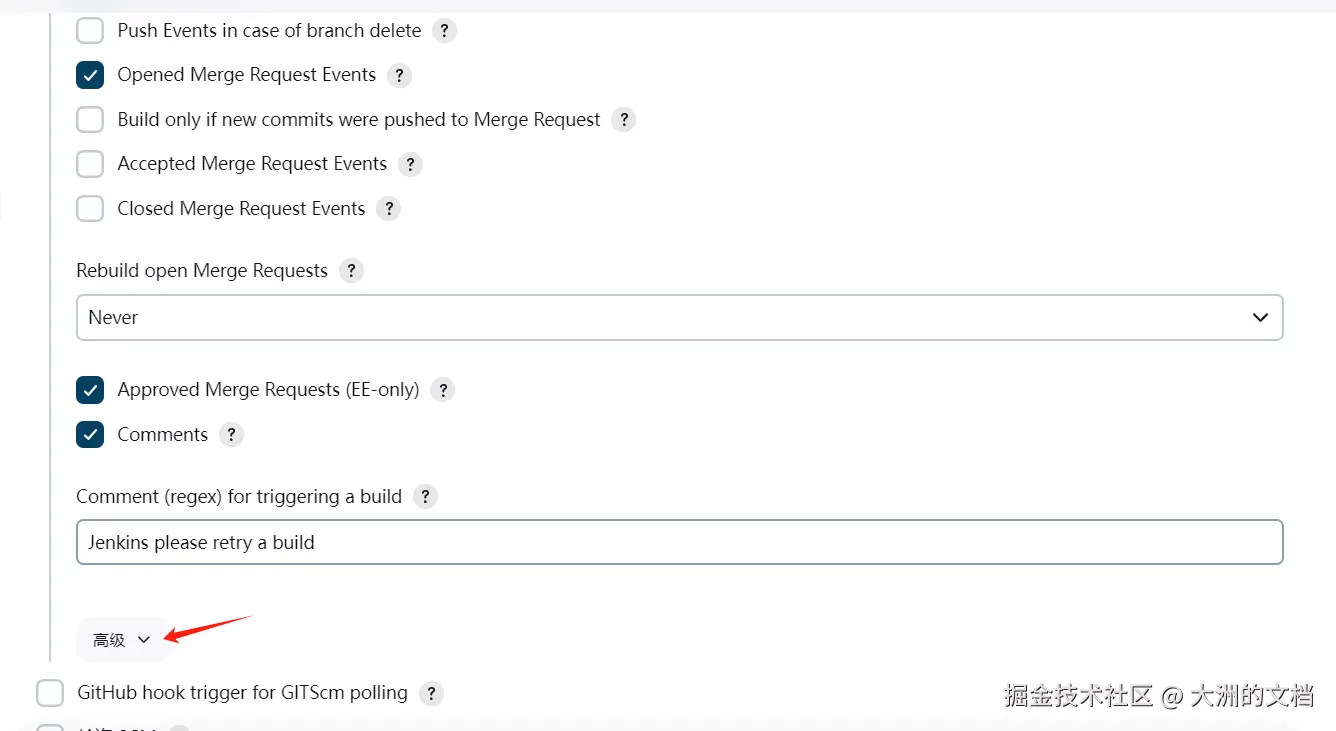Uncheck Opened Merge Request Events
The width and height of the screenshot is (1336, 731).
click(x=90, y=75)
